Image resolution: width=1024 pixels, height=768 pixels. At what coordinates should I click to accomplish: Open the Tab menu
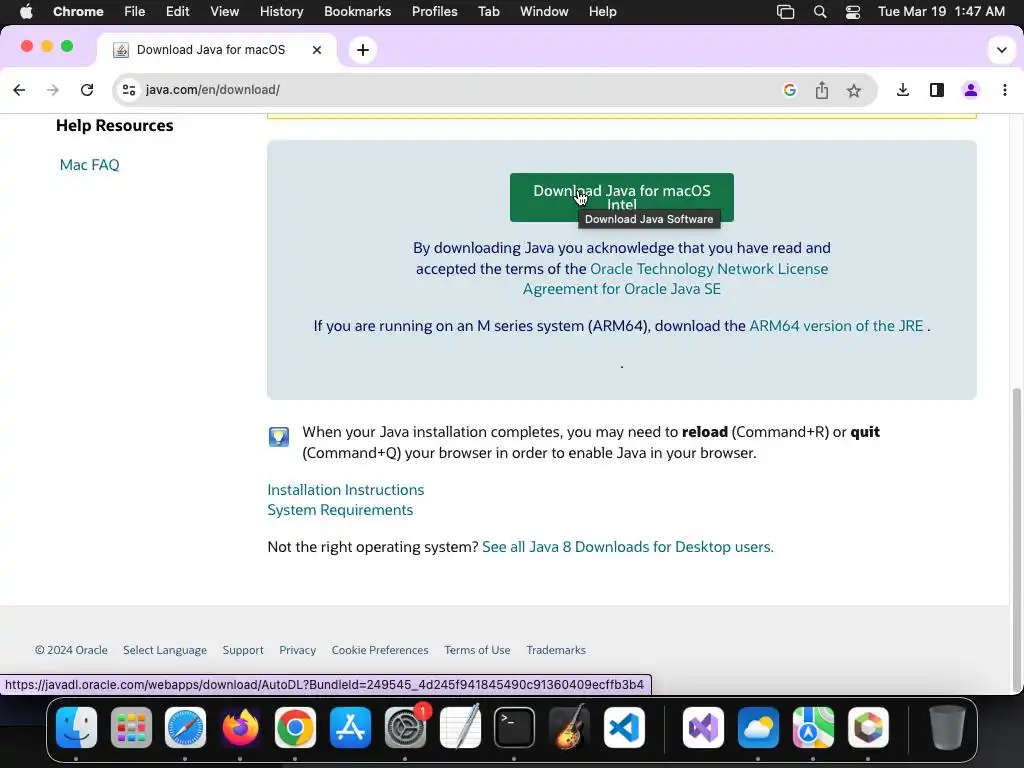click(488, 12)
